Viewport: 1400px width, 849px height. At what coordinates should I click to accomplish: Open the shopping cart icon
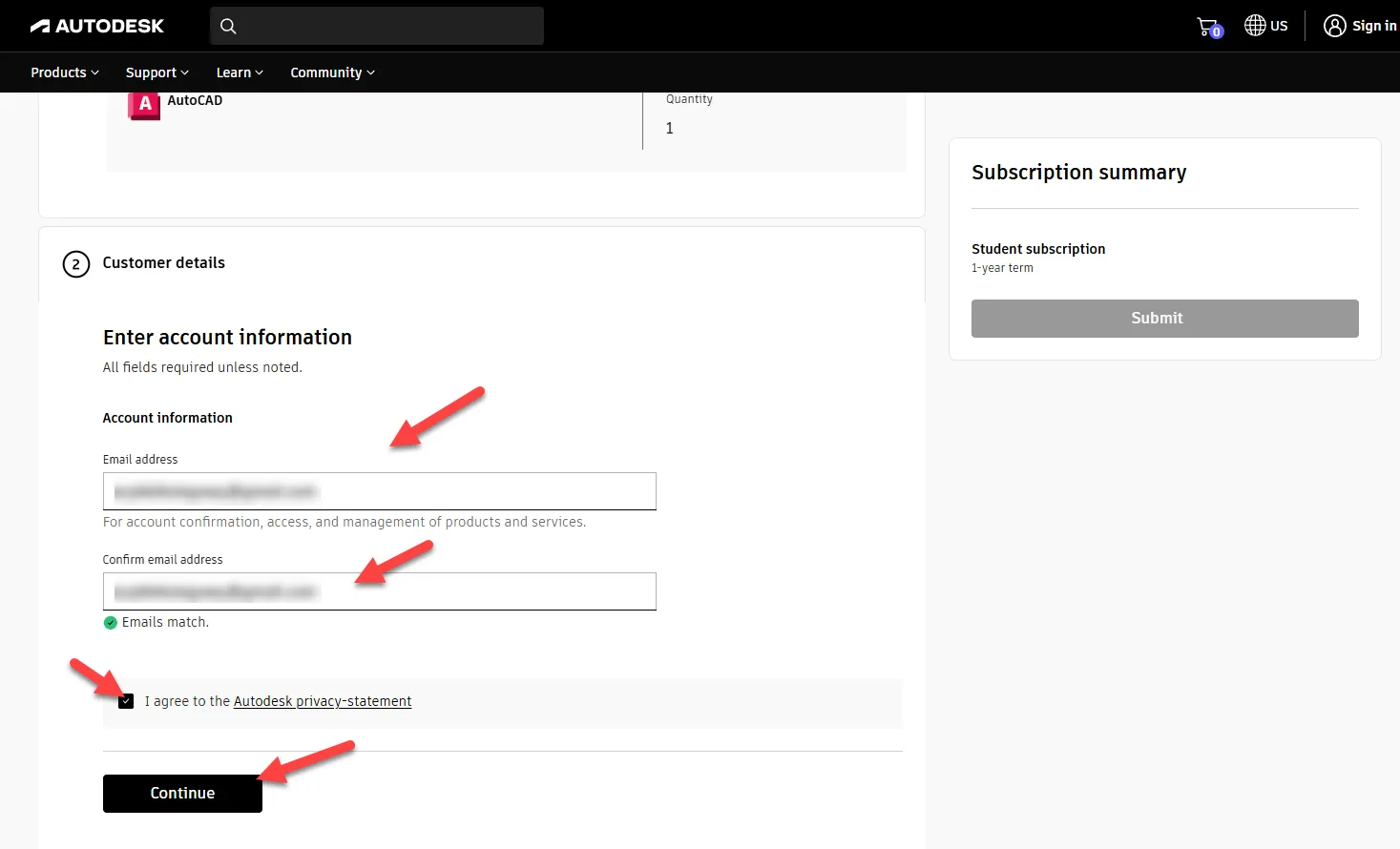[1206, 24]
